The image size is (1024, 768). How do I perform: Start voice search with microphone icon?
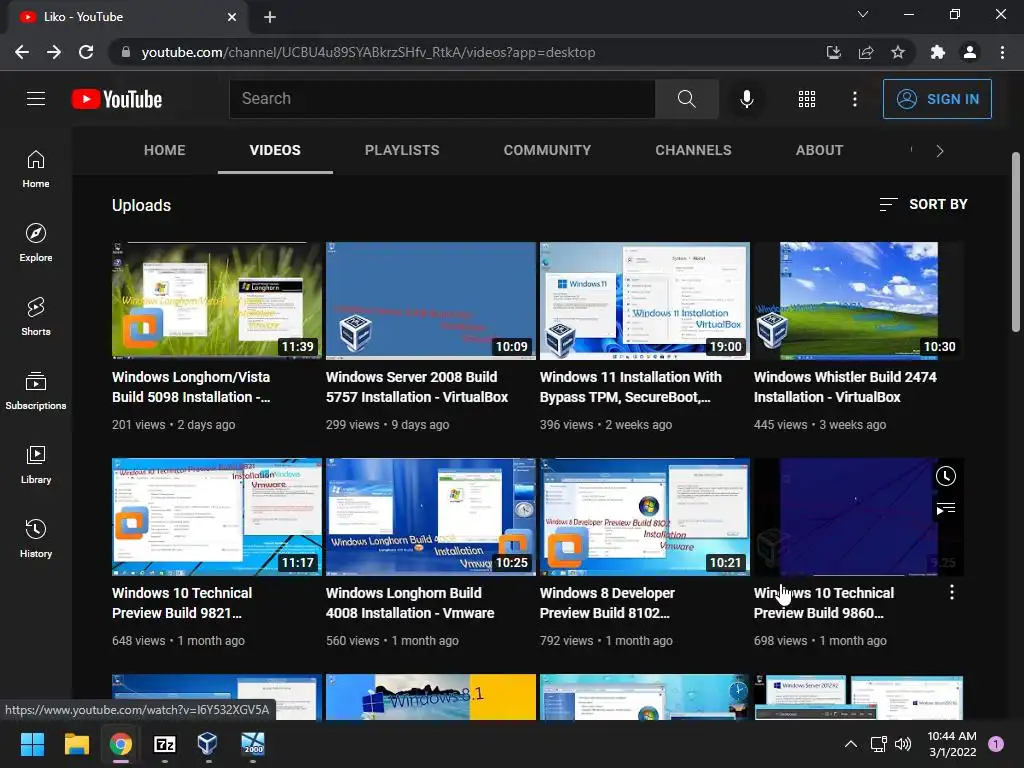746,99
